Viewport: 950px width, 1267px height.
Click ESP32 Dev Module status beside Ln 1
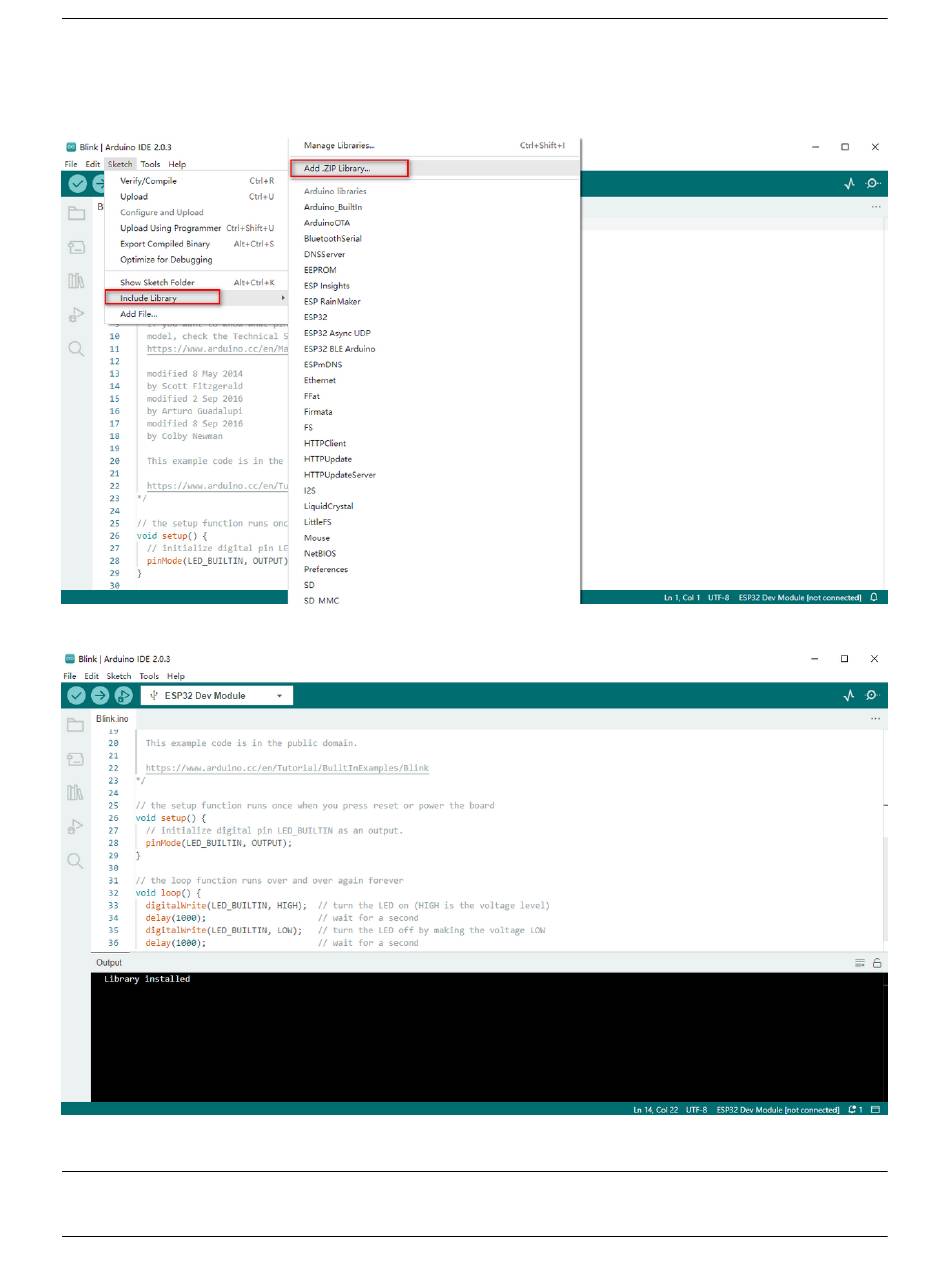[800, 597]
